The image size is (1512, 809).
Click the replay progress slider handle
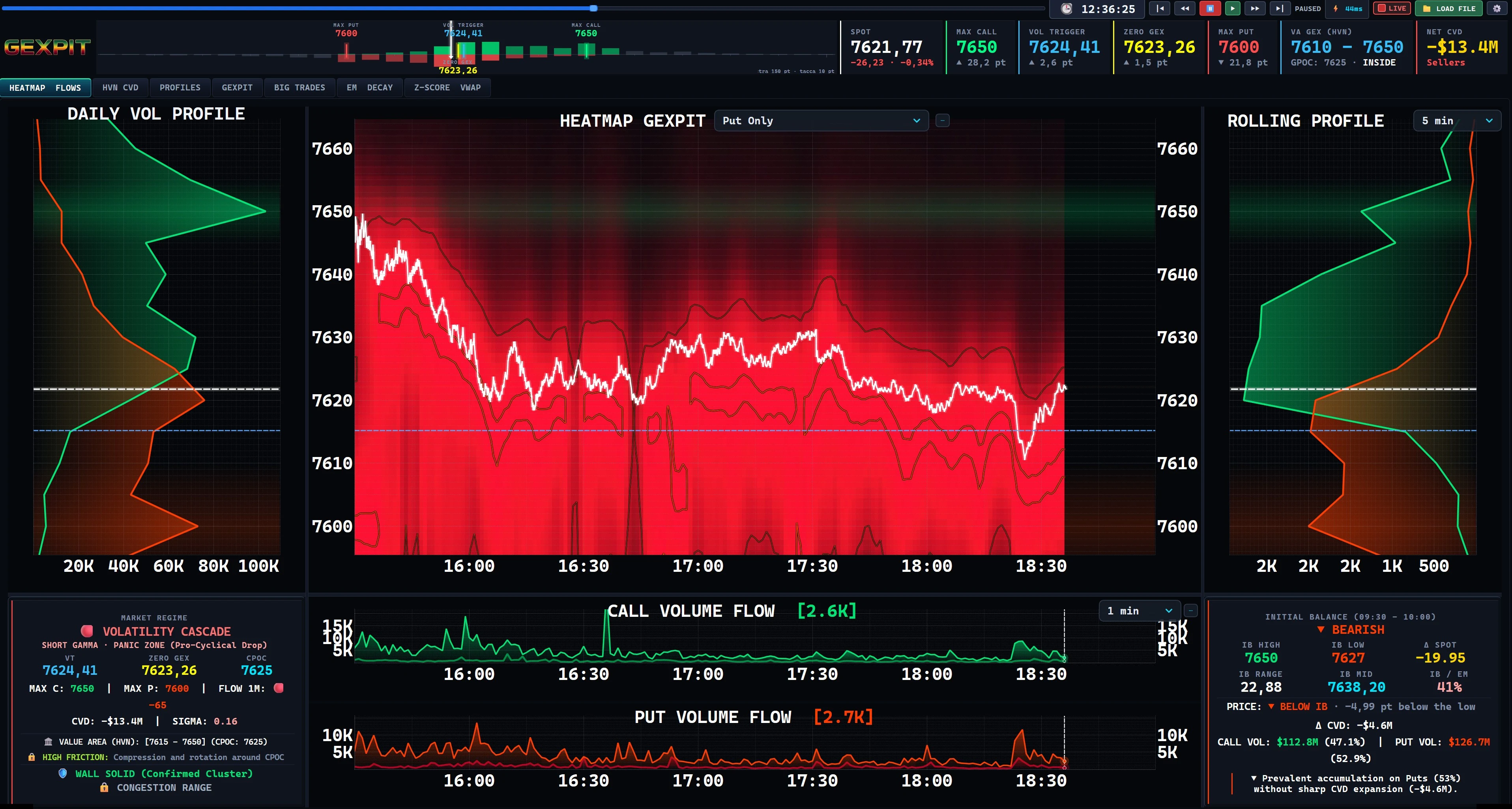pos(593,8)
